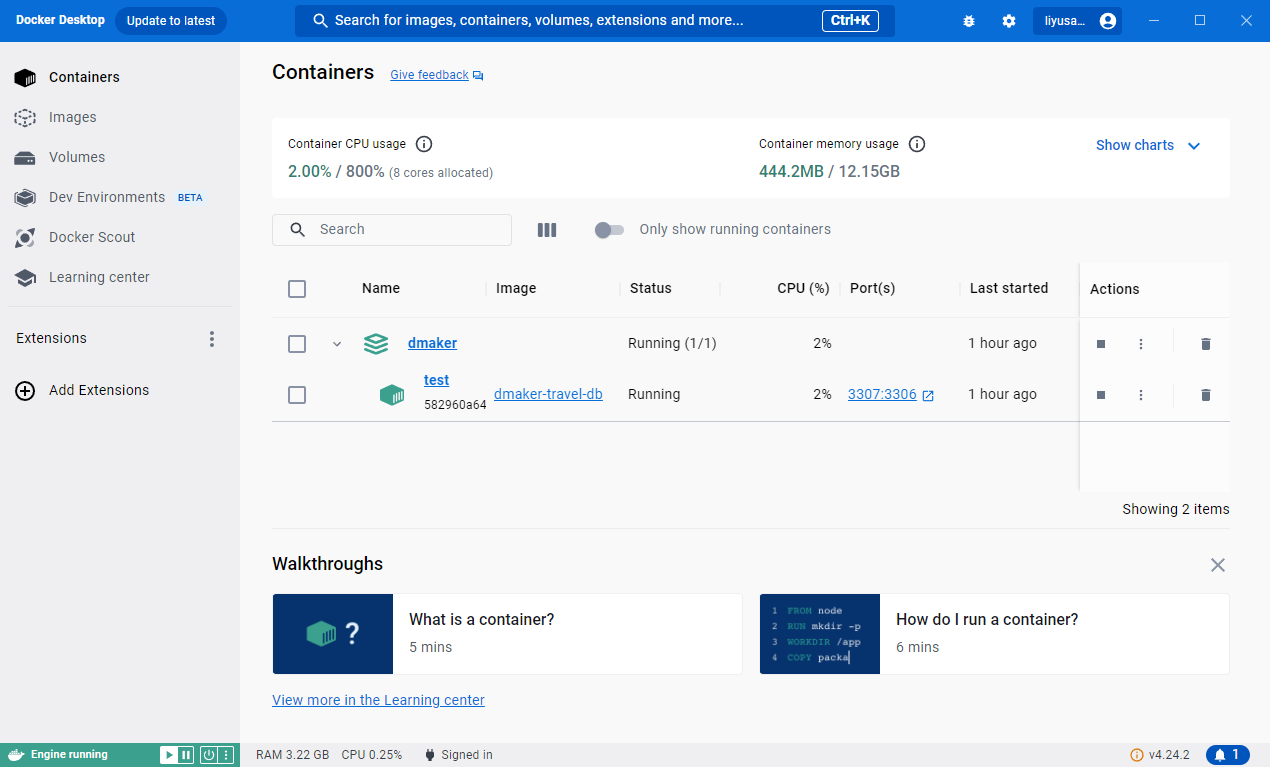Open more actions for test container
This screenshot has height=767, width=1270.
(1141, 395)
